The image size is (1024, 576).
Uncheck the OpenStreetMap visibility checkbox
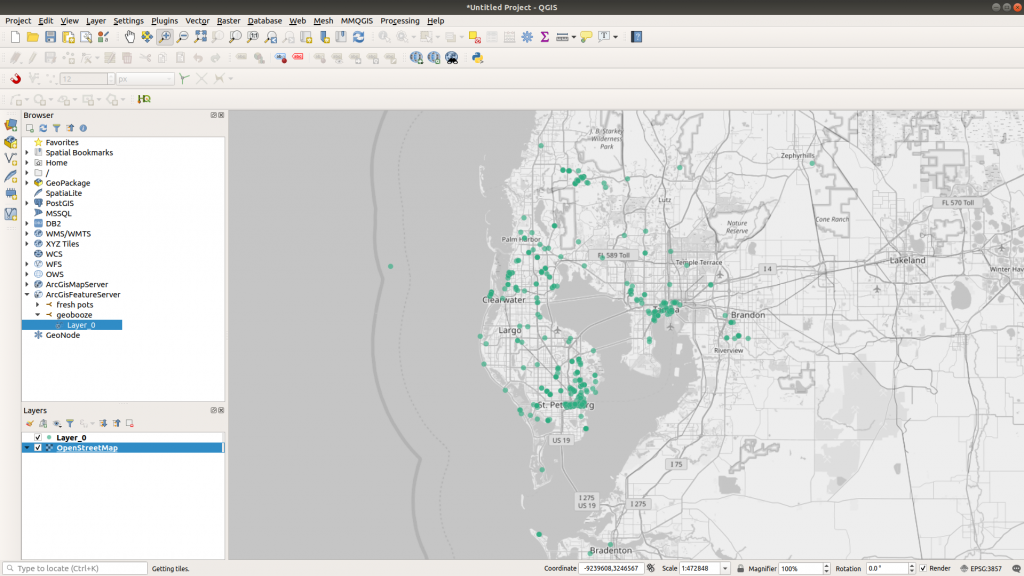38,448
